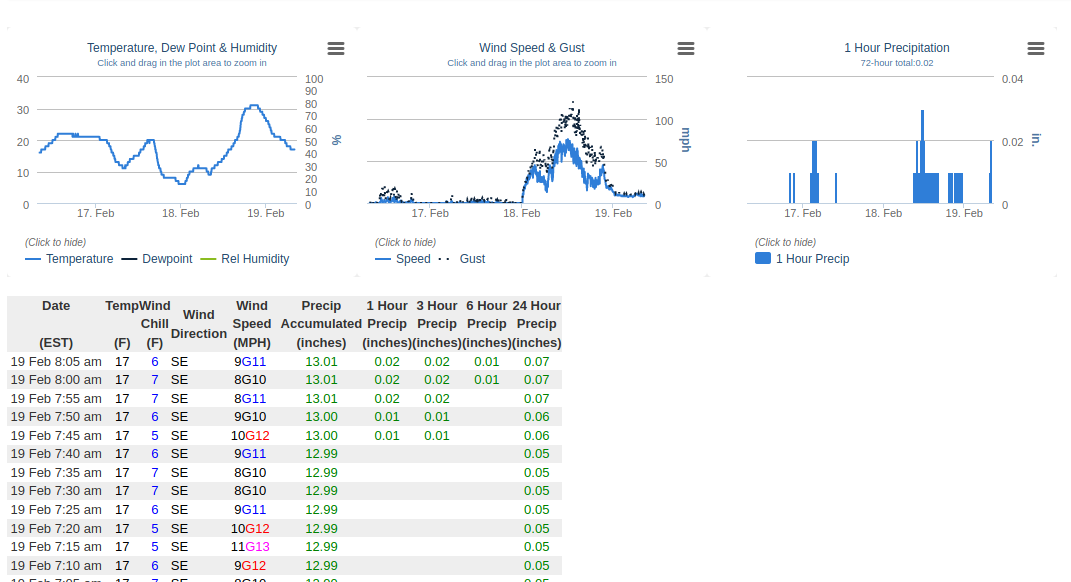Open the Wind Speed & Gust chart menu
This screenshot has width=1071, height=582.
(x=686, y=48)
